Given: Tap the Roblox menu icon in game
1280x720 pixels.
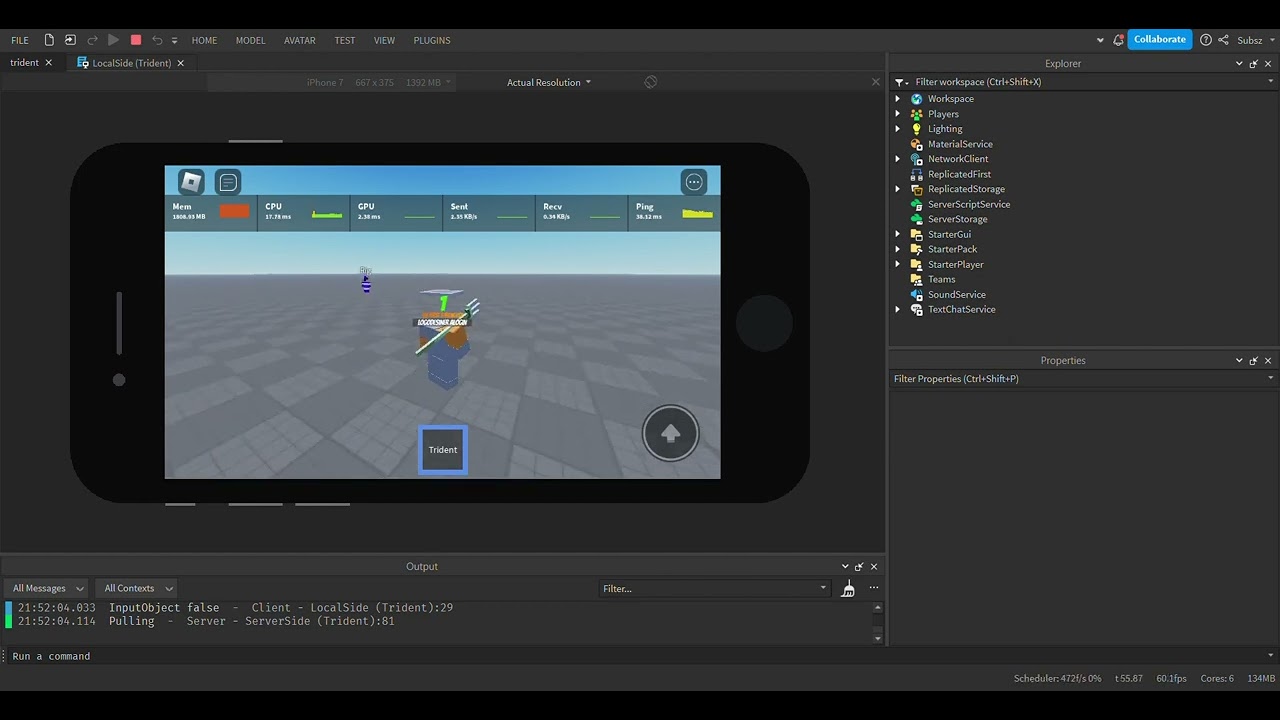Looking at the screenshot, I should (x=191, y=181).
